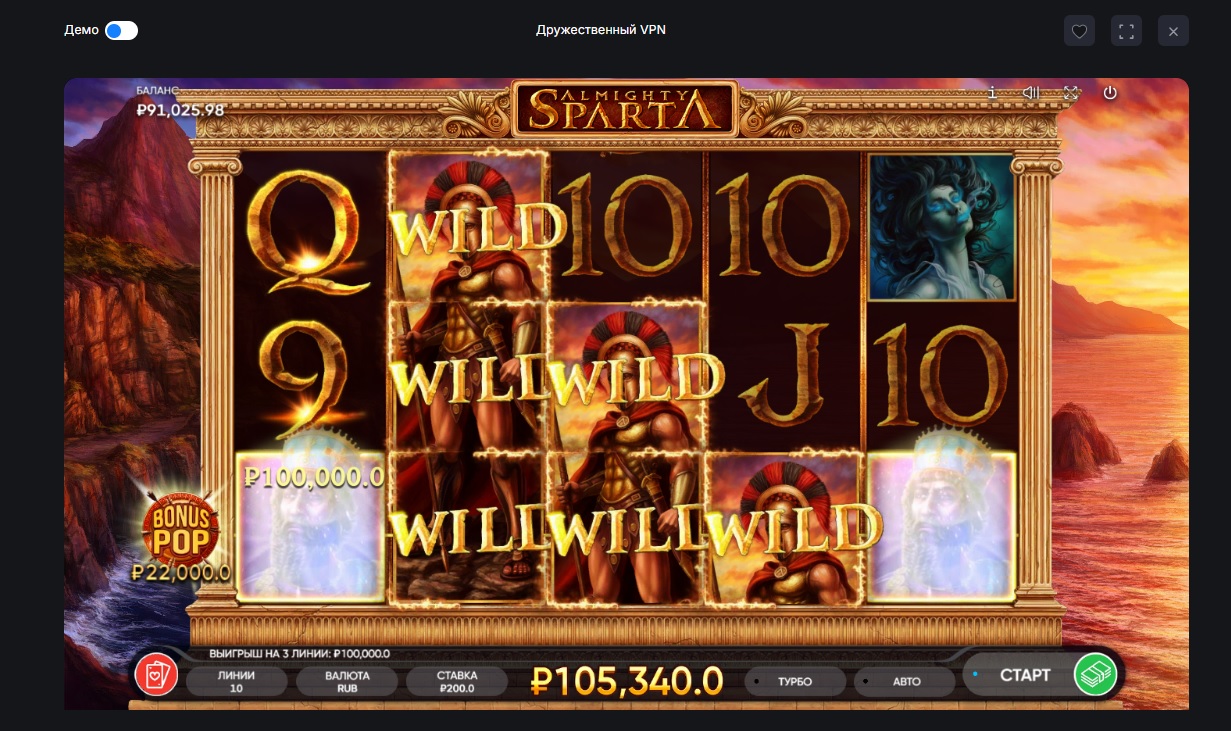The image size is (1231, 731).
Task: Click the green cash stack spin icon
Action: pos(1095,674)
